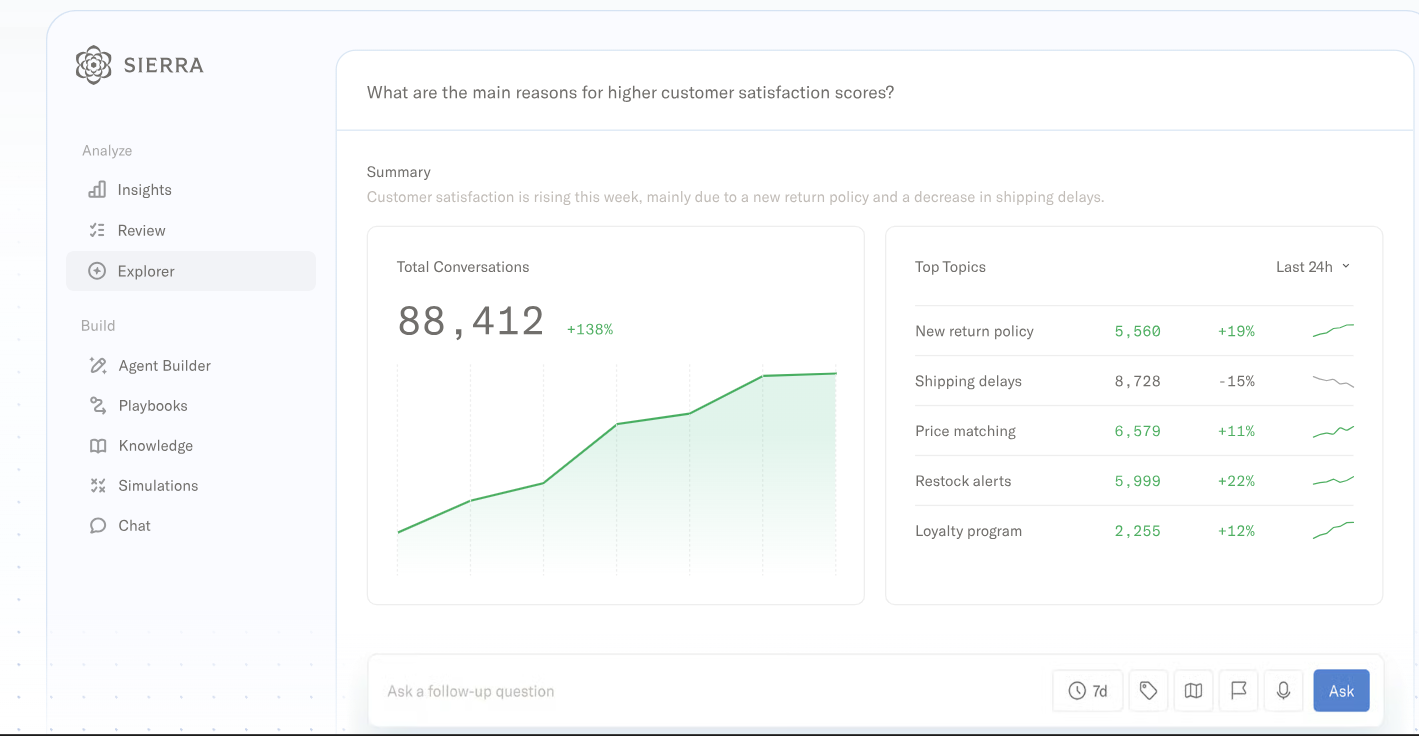1419x736 pixels.
Task: Open Simulations via its icon
Action: (98, 486)
